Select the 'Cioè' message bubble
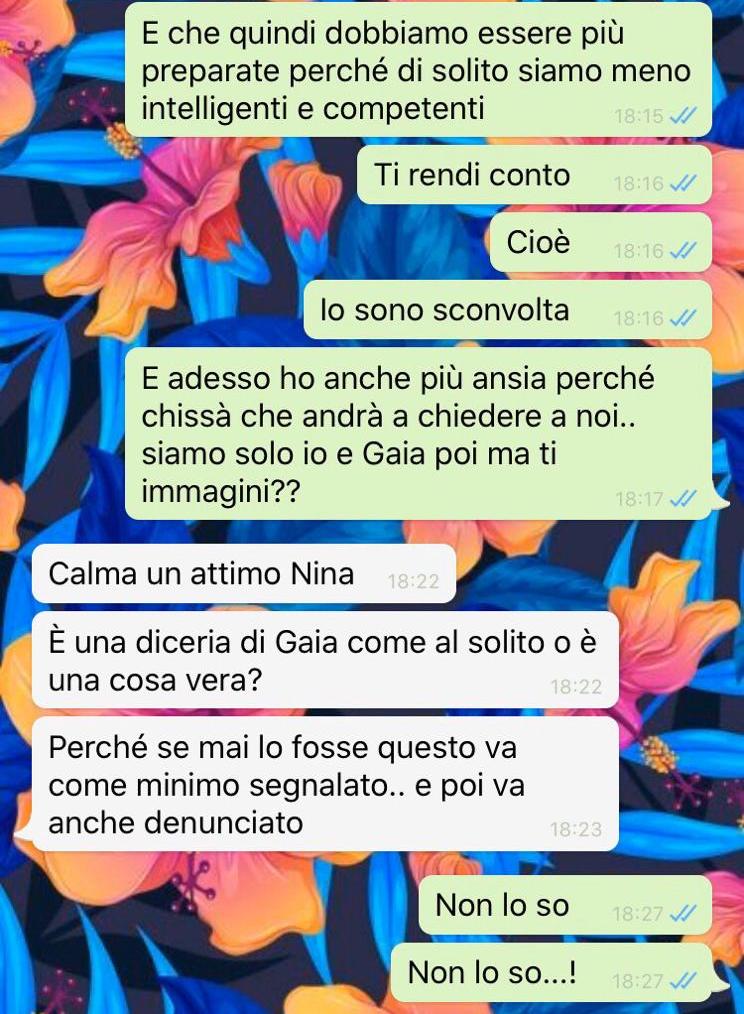 pyautogui.click(x=600, y=243)
